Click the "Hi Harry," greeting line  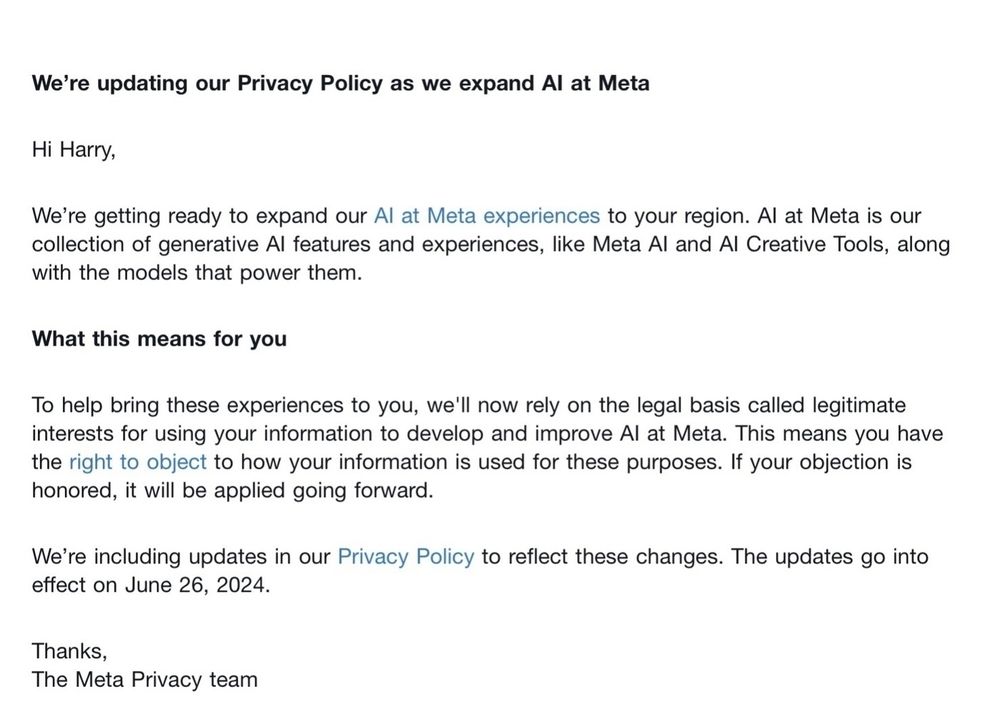click(x=74, y=150)
